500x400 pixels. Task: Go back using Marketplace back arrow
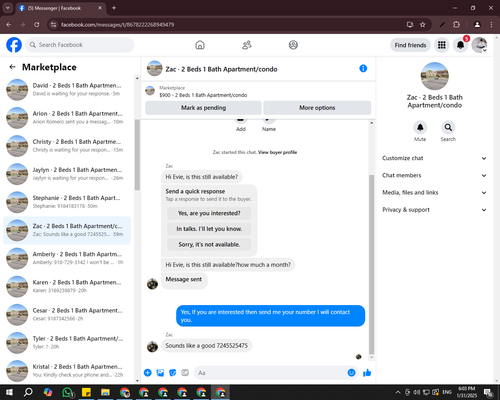point(12,67)
